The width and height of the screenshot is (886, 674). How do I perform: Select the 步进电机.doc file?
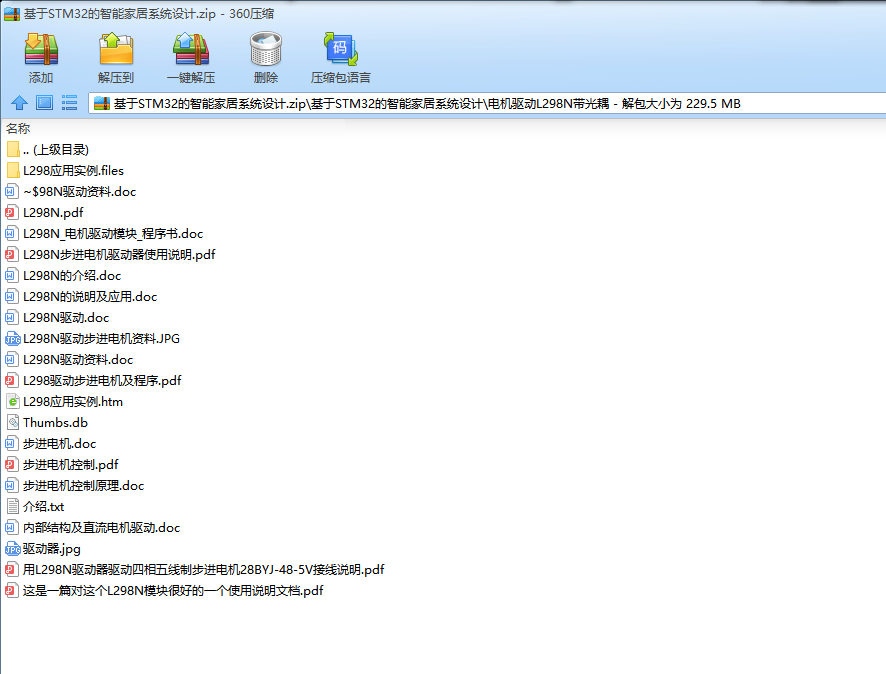click(51, 443)
